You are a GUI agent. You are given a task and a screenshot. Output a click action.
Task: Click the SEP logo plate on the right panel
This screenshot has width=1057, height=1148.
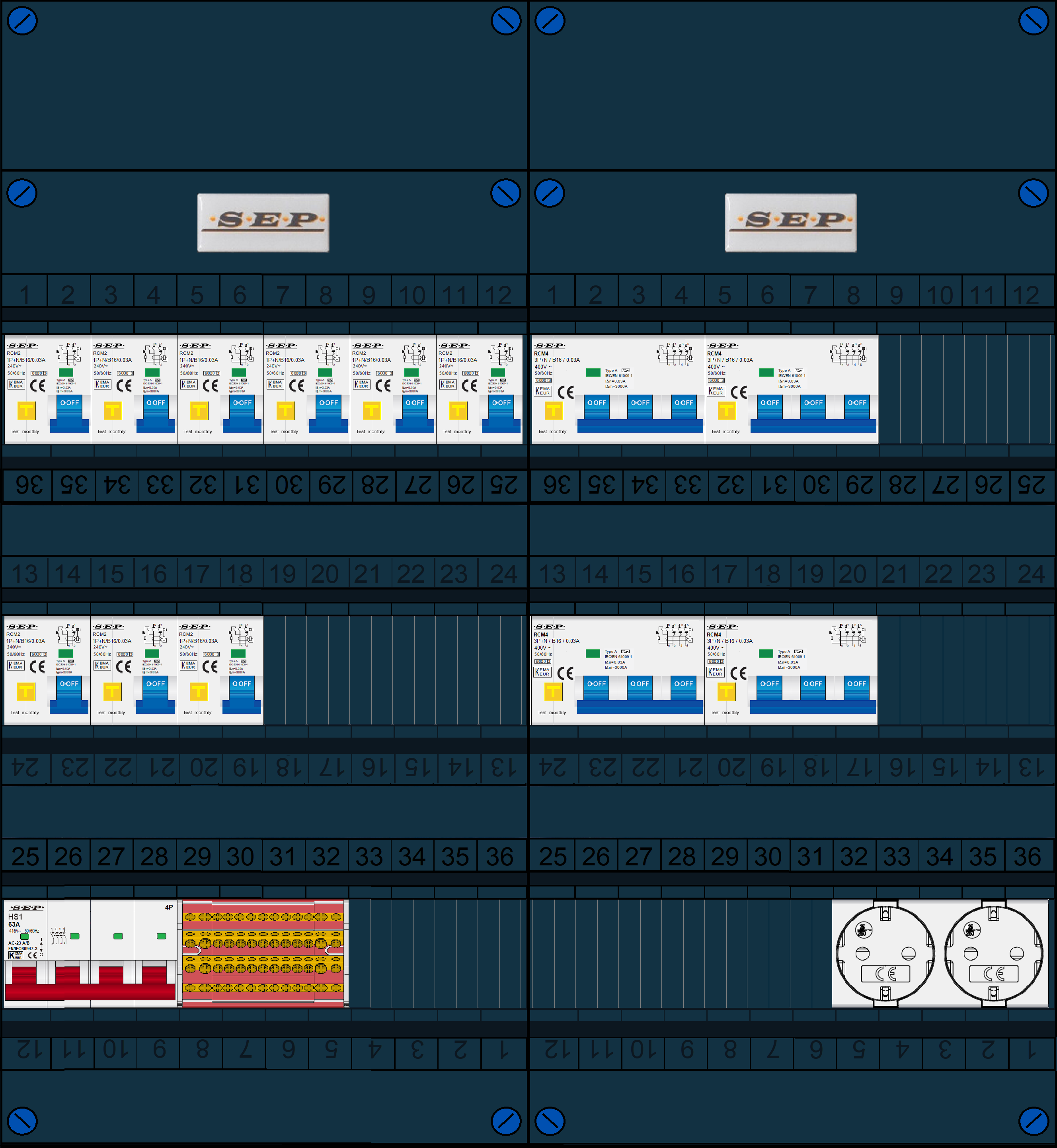click(791, 223)
